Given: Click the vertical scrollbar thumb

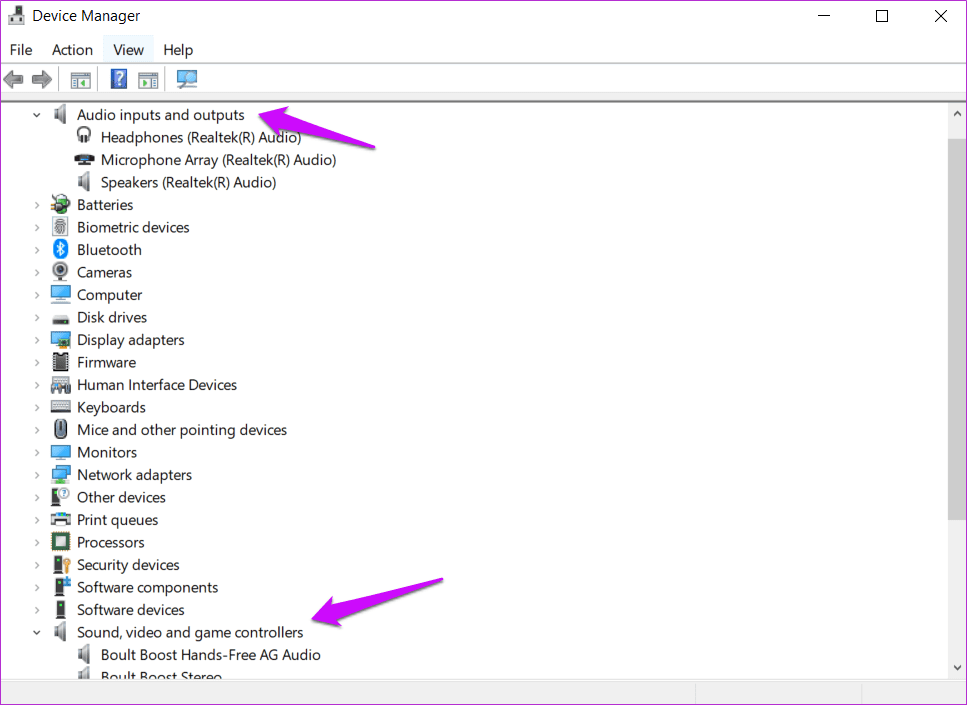Looking at the screenshot, I should (x=957, y=329).
